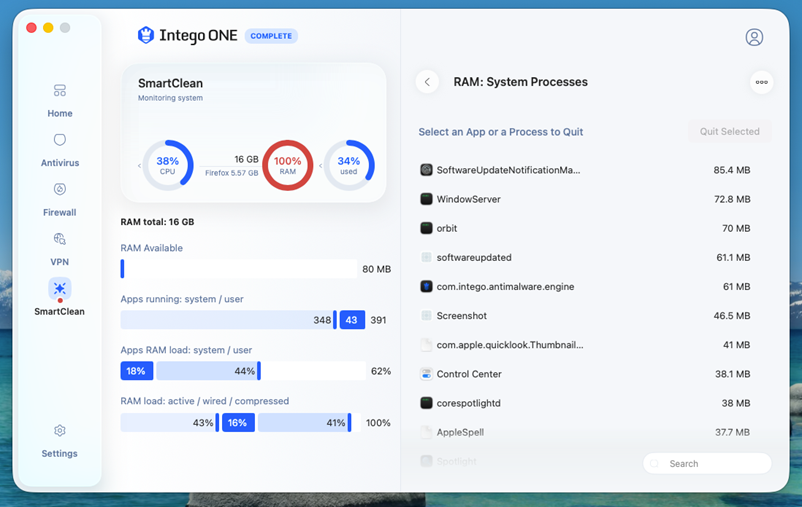Click the 43% active RAM bar
Image resolution: width=802 pixels, height=507 pixels.
coord(170,423)
